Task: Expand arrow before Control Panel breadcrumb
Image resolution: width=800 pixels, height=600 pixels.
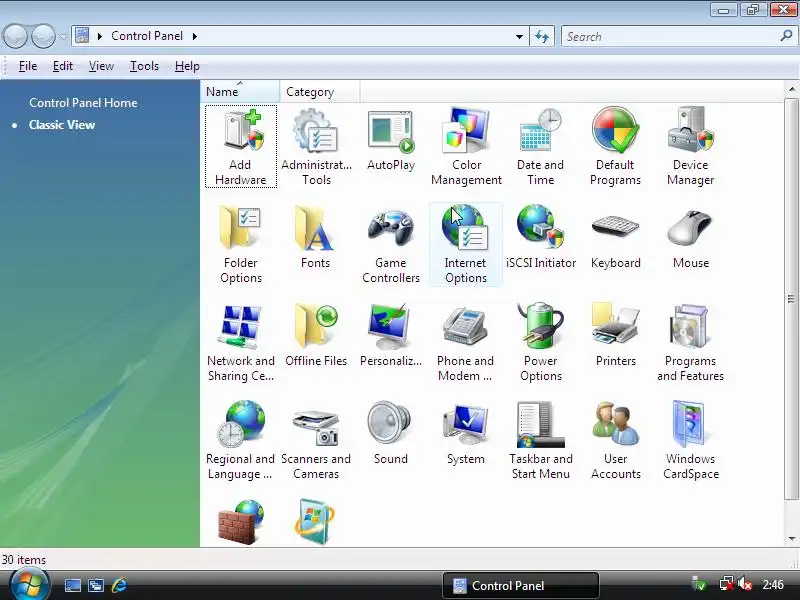Action: pos(100,36)
